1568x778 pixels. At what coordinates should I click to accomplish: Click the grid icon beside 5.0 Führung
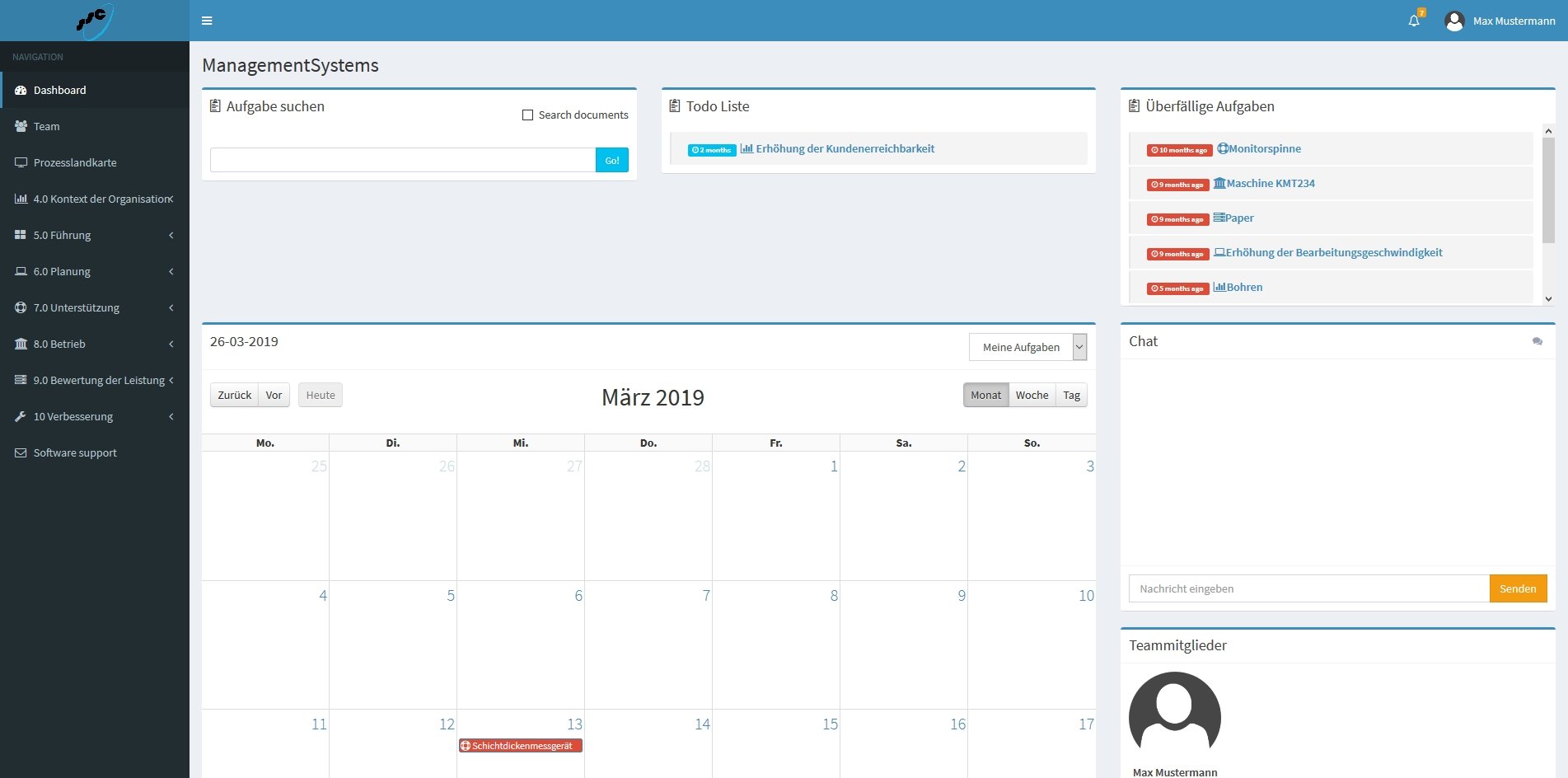tap(21, 235)
